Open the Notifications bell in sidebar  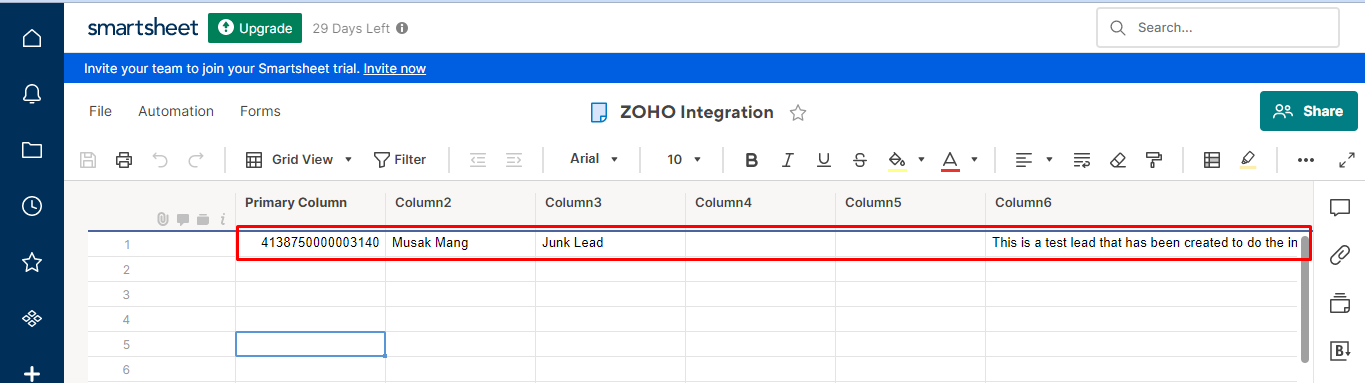coord(32,94)
